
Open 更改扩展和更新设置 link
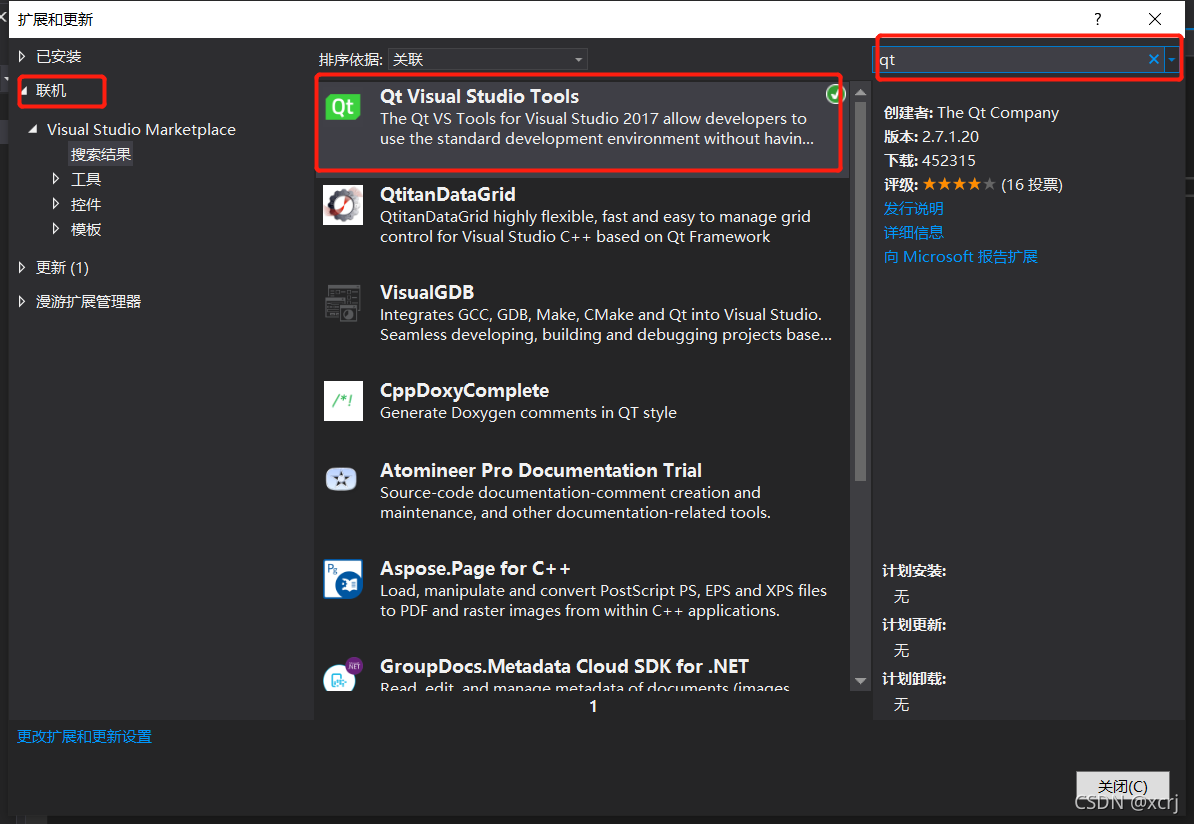click(85, 736)
